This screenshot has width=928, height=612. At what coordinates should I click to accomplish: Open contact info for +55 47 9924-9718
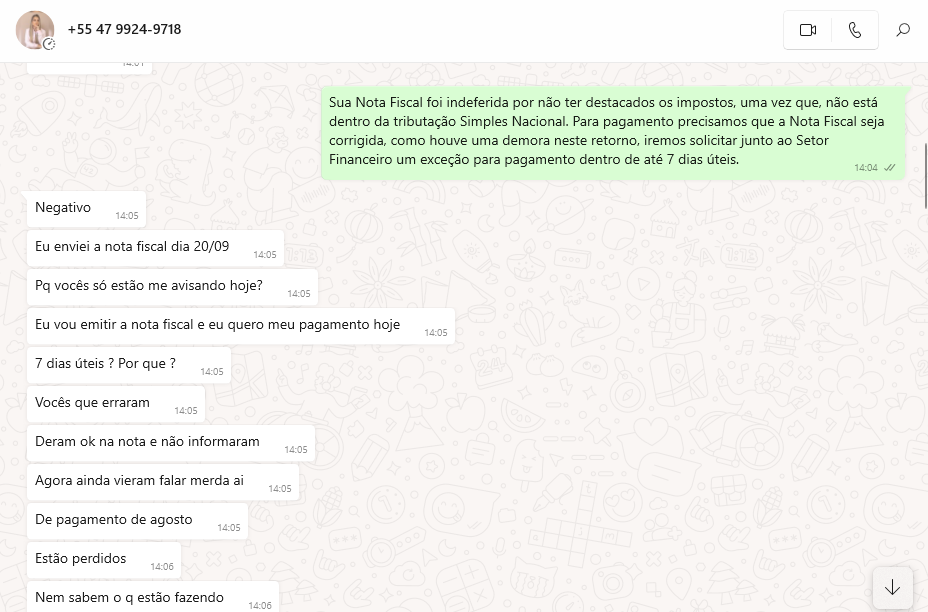[x=124, y=30]
